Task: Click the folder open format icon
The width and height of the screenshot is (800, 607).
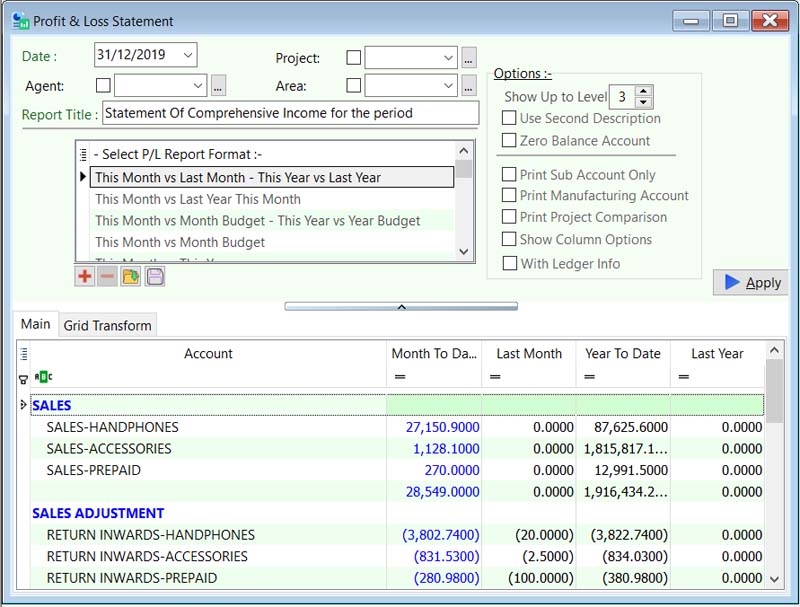Action: pos(131,276)
